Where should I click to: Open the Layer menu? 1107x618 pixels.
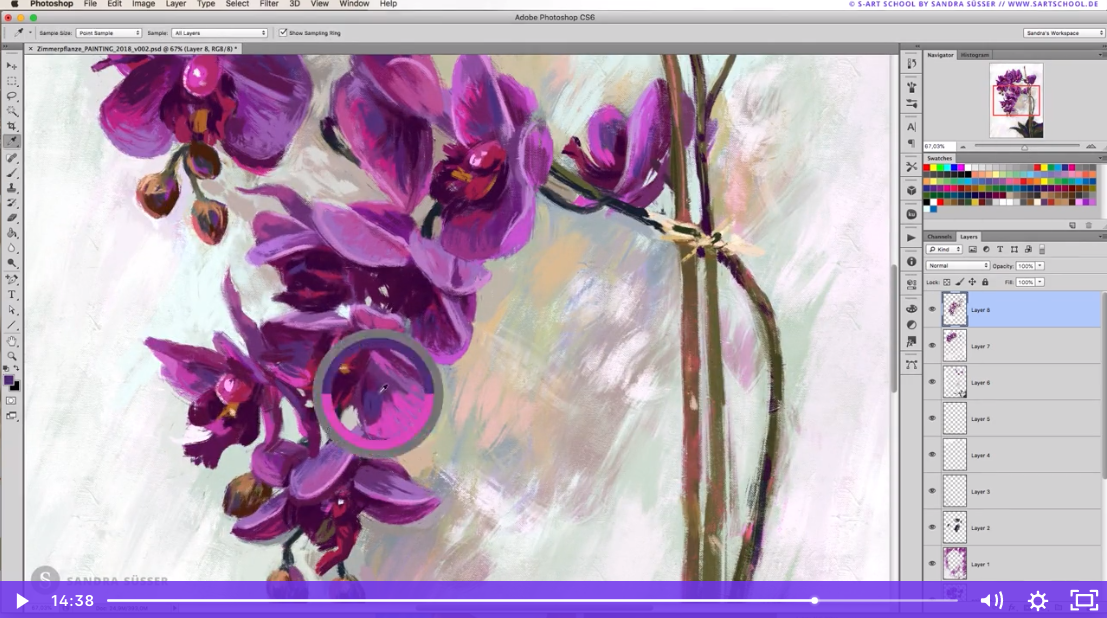[176, 4]
